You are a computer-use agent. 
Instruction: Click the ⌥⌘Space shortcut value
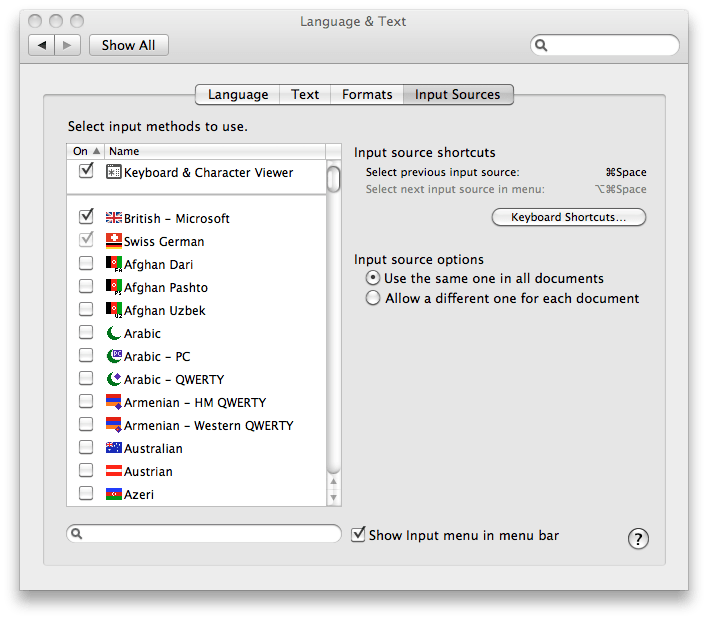620,189
